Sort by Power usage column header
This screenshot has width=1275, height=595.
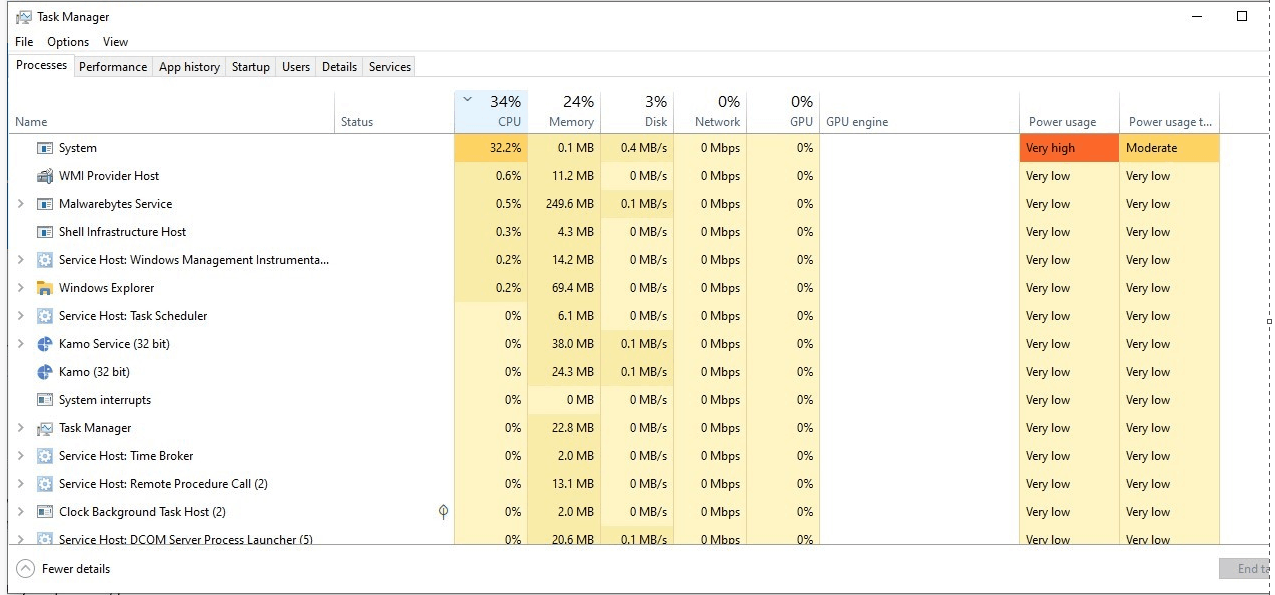click(1069, 112)
